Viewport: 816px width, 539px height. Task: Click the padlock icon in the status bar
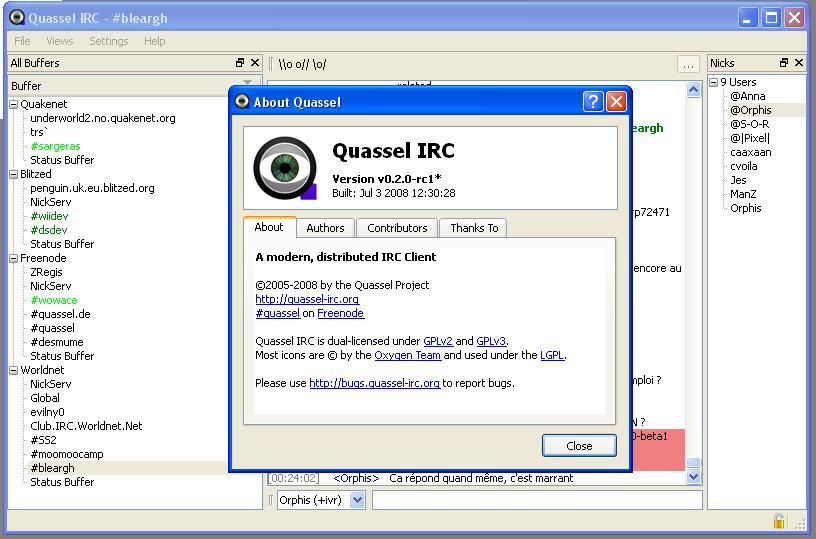779,521
